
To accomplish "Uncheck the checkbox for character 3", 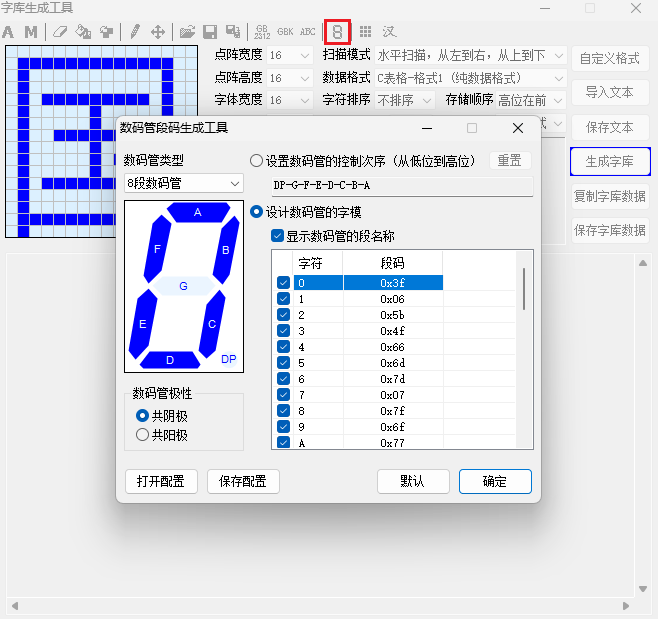I will pyautogui.click(x=283, y=331).
